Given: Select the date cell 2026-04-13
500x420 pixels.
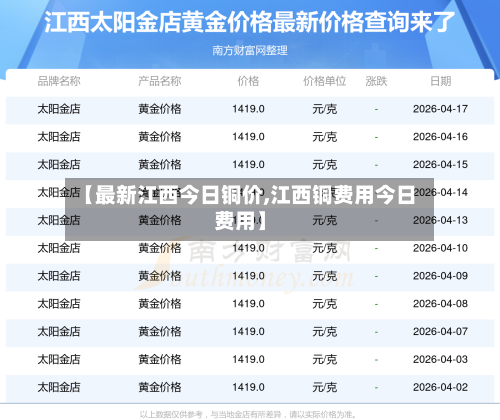Looking at the screenshot, I should pyautogui.click(x=441, y=220).
